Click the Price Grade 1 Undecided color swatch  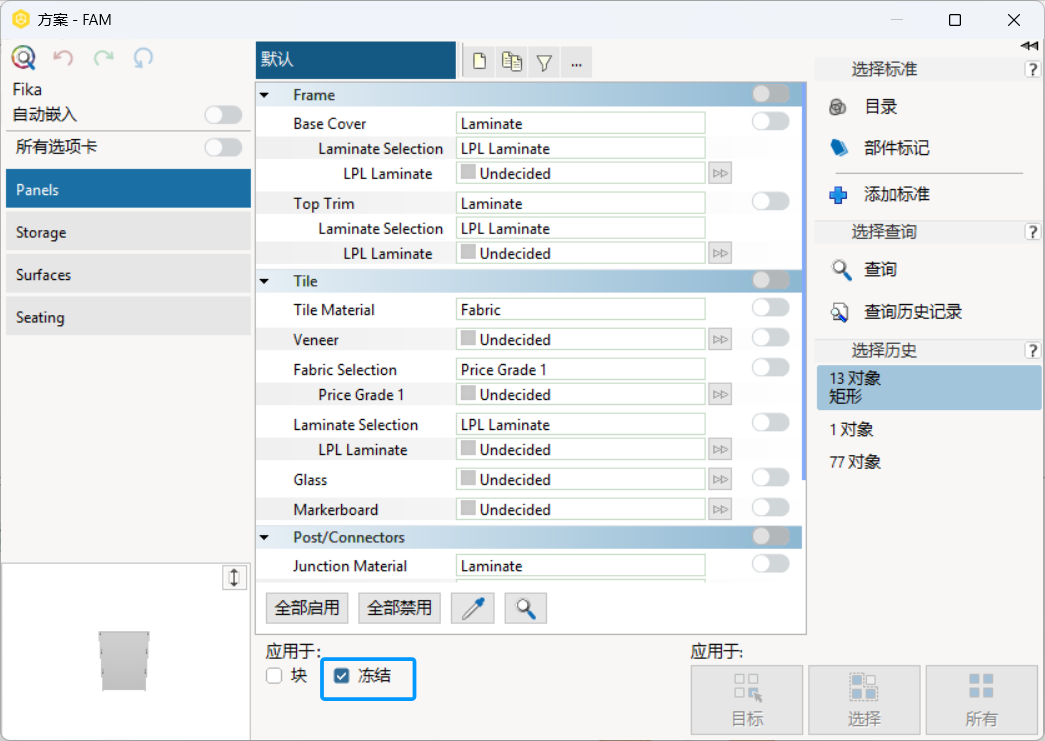pyautogui.click(x=469, y=394)
